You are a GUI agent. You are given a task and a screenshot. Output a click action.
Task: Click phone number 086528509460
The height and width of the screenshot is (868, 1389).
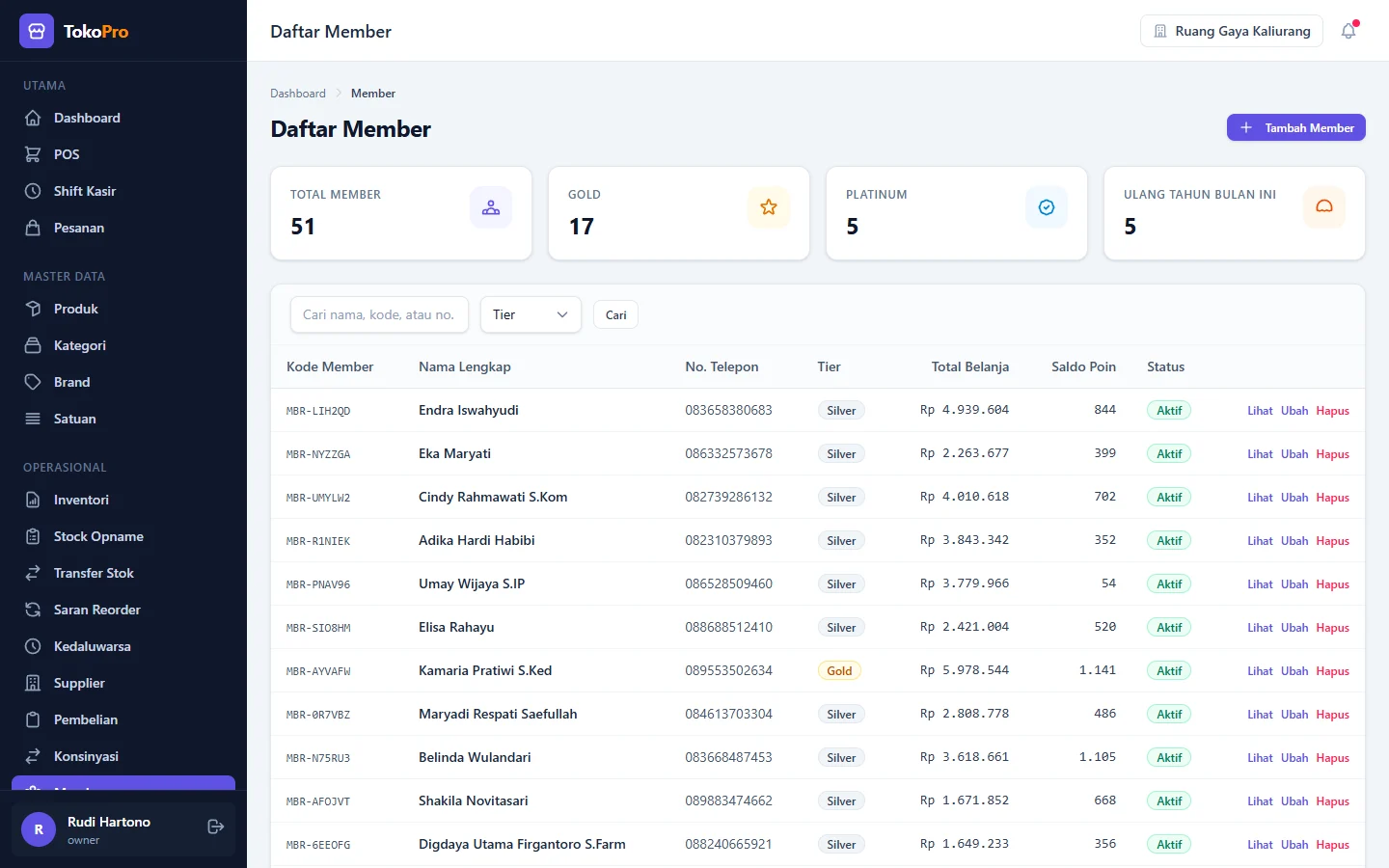728,583
